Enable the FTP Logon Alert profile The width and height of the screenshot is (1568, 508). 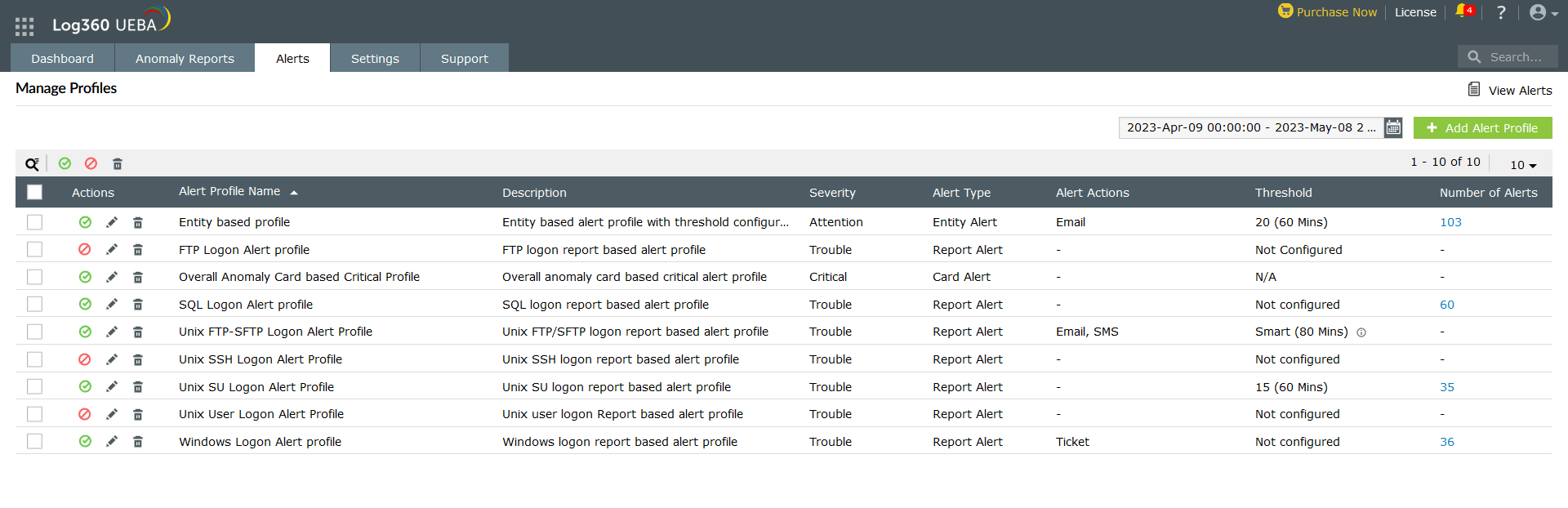pos(85,250)
